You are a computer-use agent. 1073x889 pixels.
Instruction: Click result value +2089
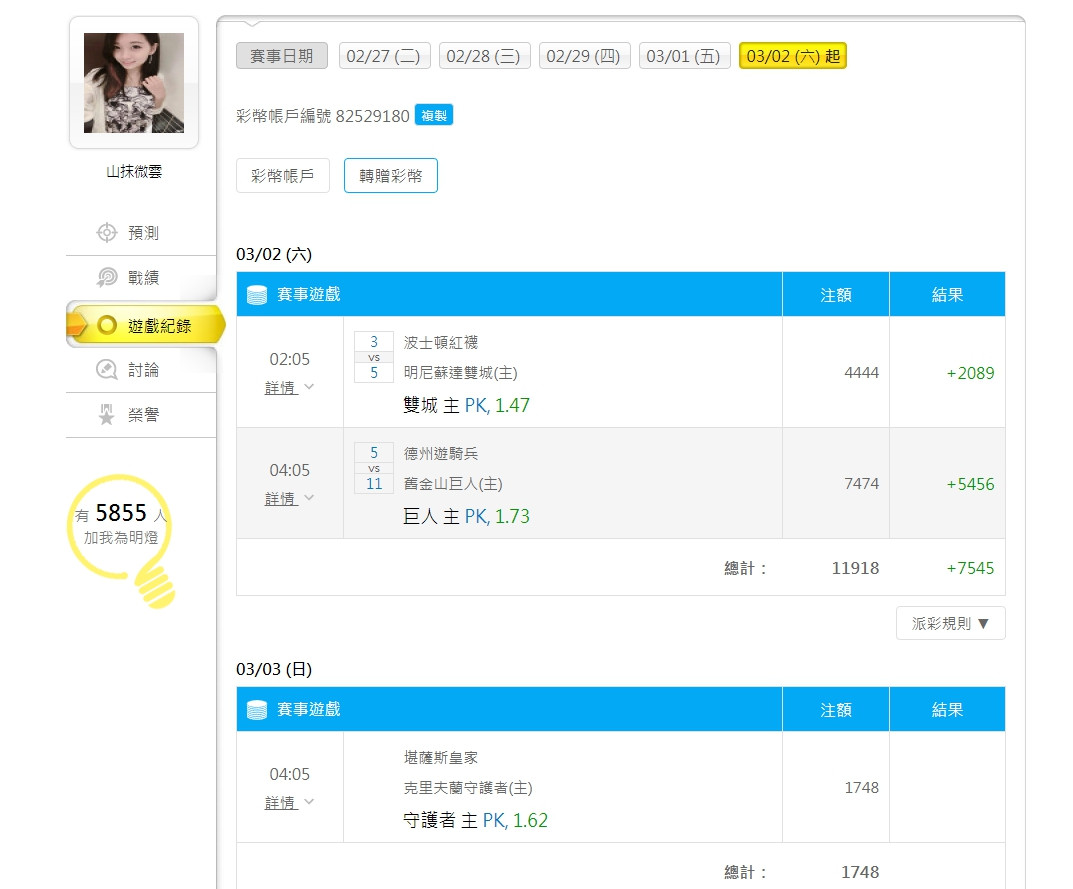click(970, 373)
